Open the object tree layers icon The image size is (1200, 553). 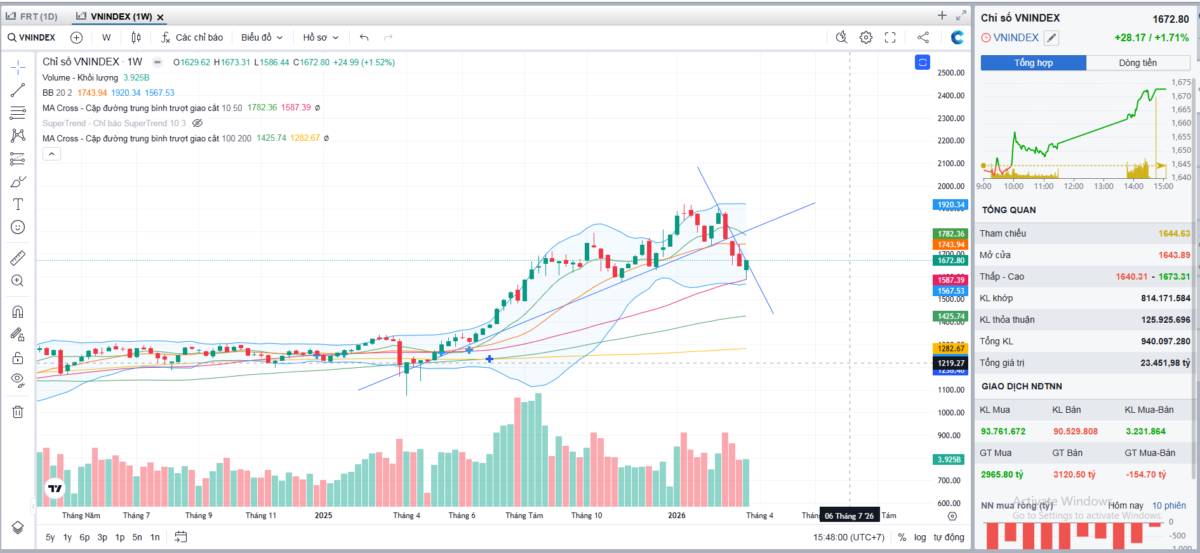[x=17, y=526]
